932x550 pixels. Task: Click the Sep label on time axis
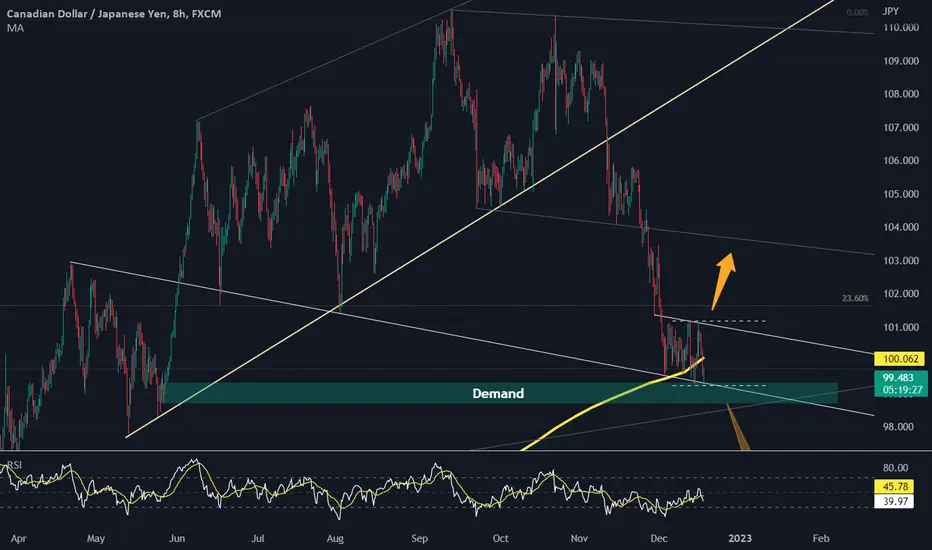[x=420, y=539]
